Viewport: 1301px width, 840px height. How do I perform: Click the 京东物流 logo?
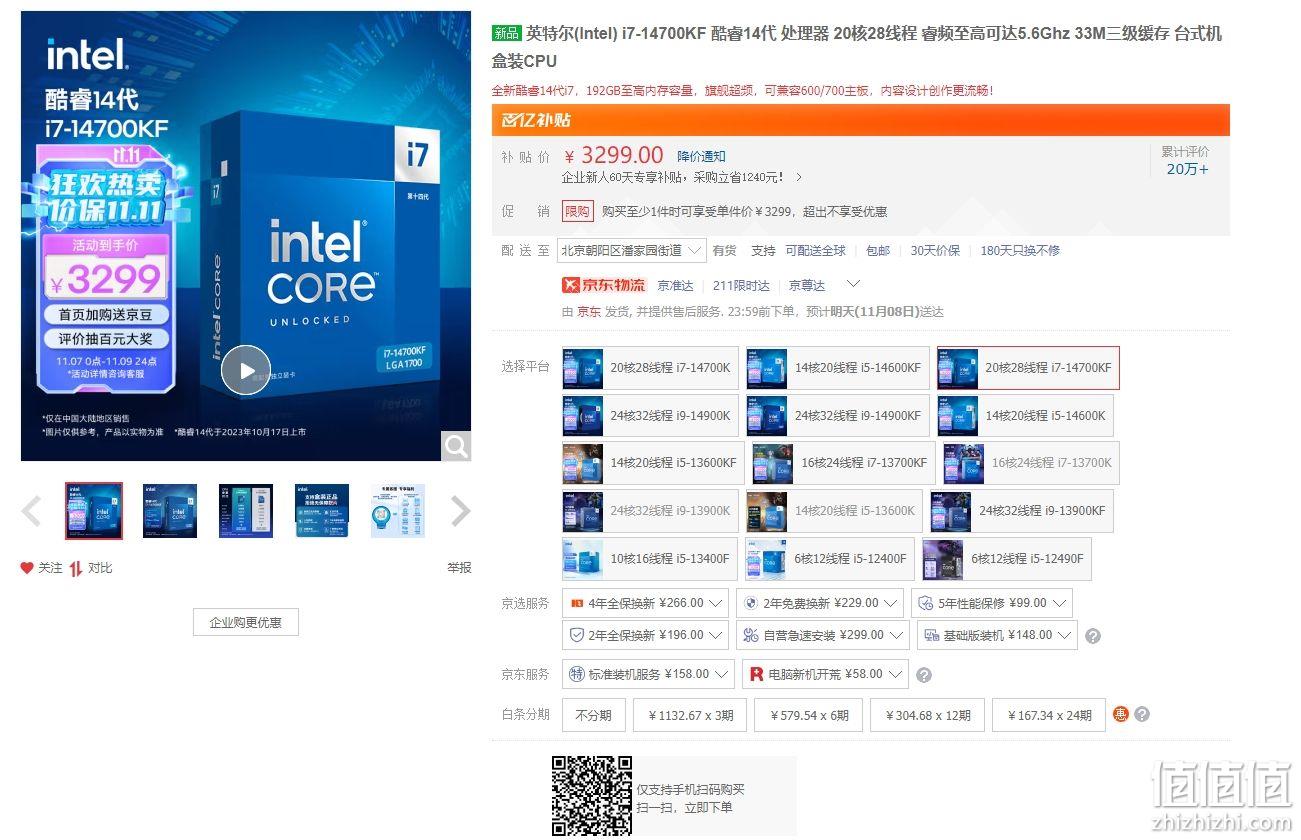(604, 285)
